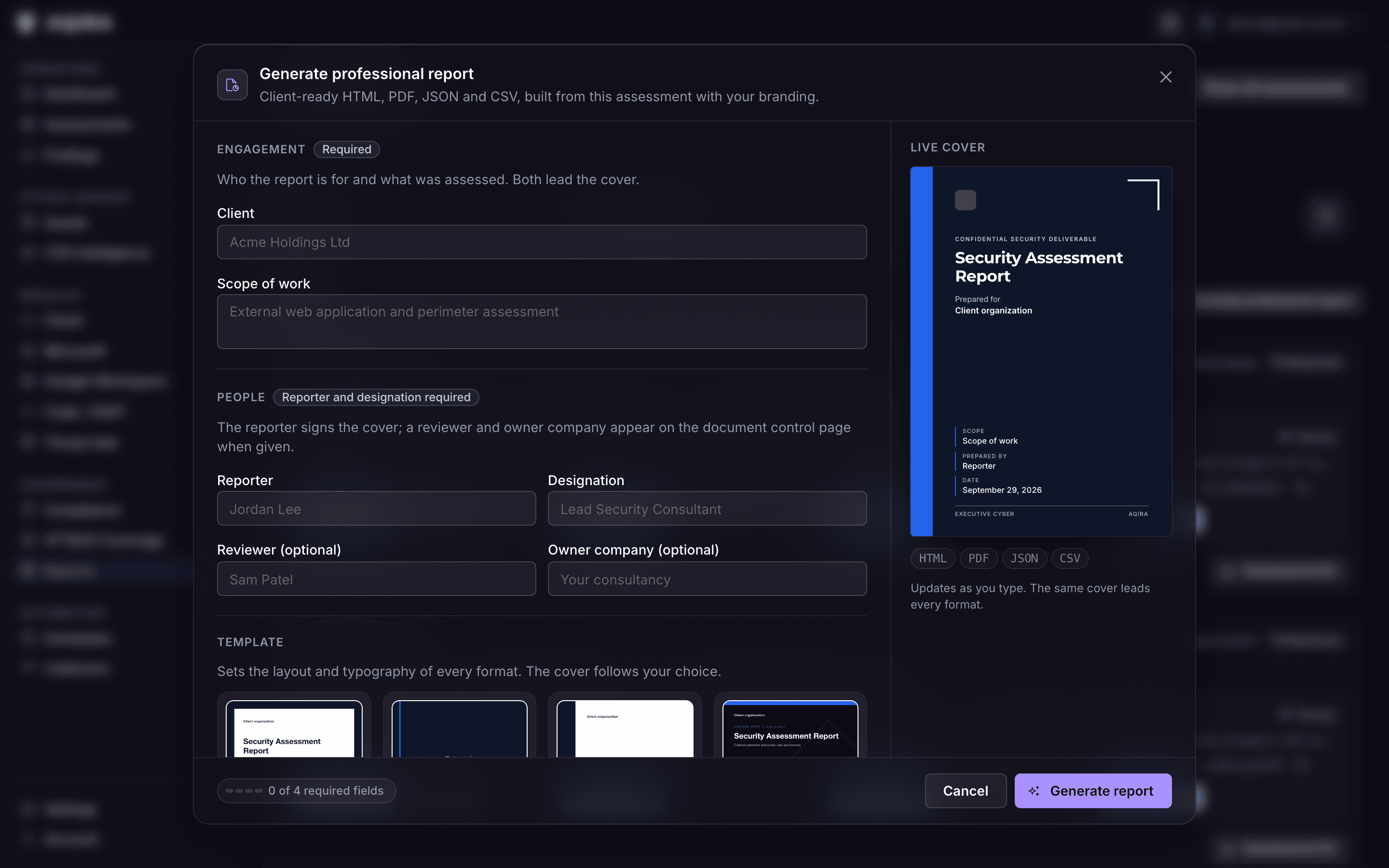Click the Designation input field

tap(707, 509)
